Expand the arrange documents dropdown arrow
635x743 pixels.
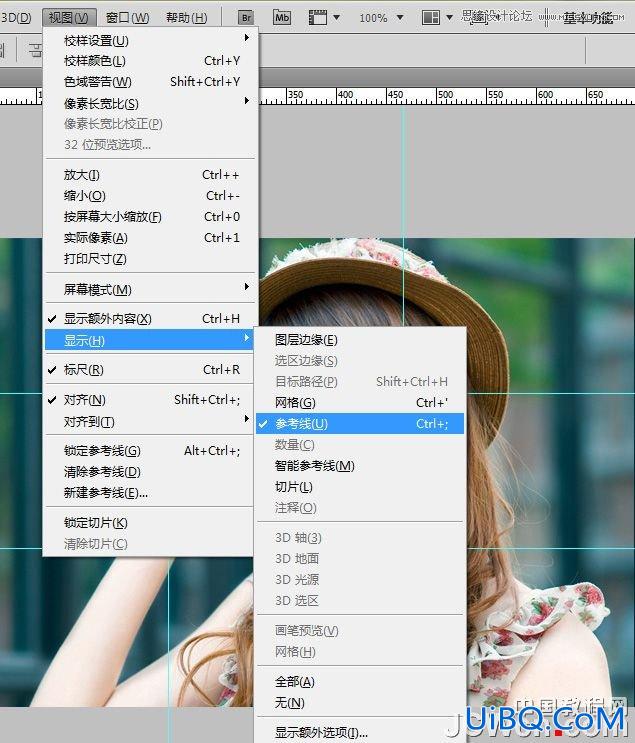(x=449, y=18)
